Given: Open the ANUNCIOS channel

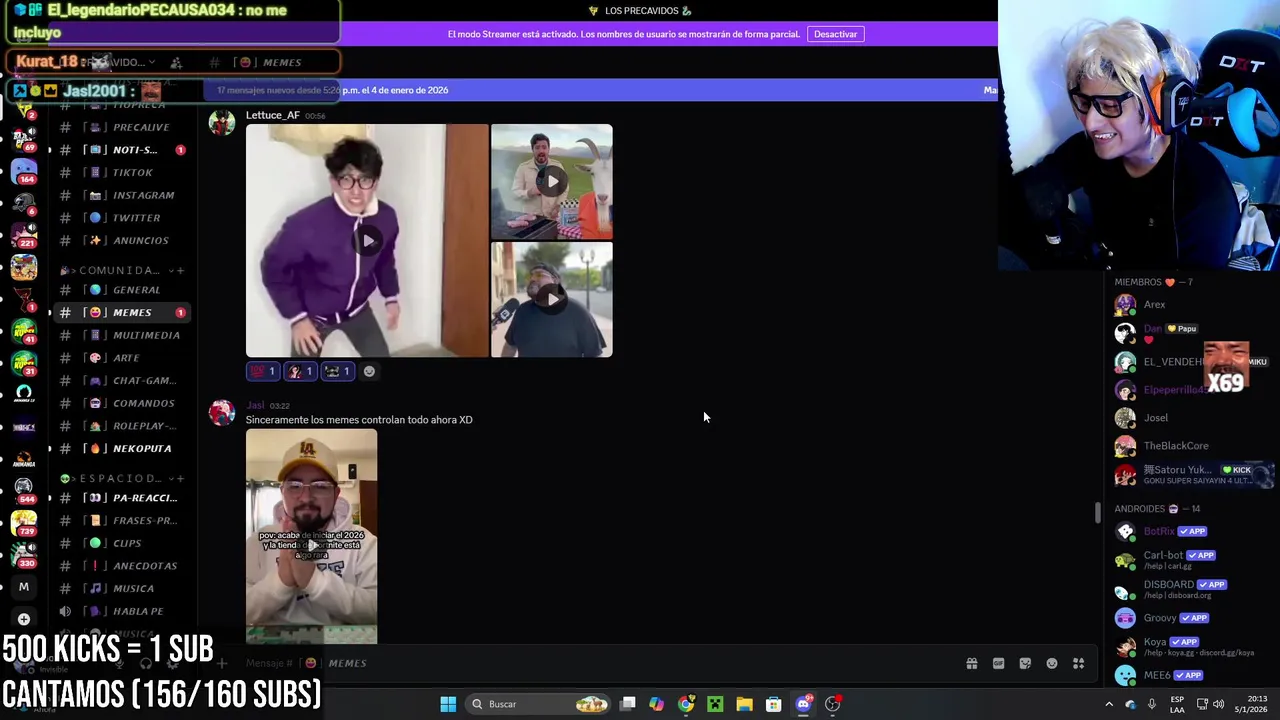Looking at the screenshot, I should (x=122, y=240).
